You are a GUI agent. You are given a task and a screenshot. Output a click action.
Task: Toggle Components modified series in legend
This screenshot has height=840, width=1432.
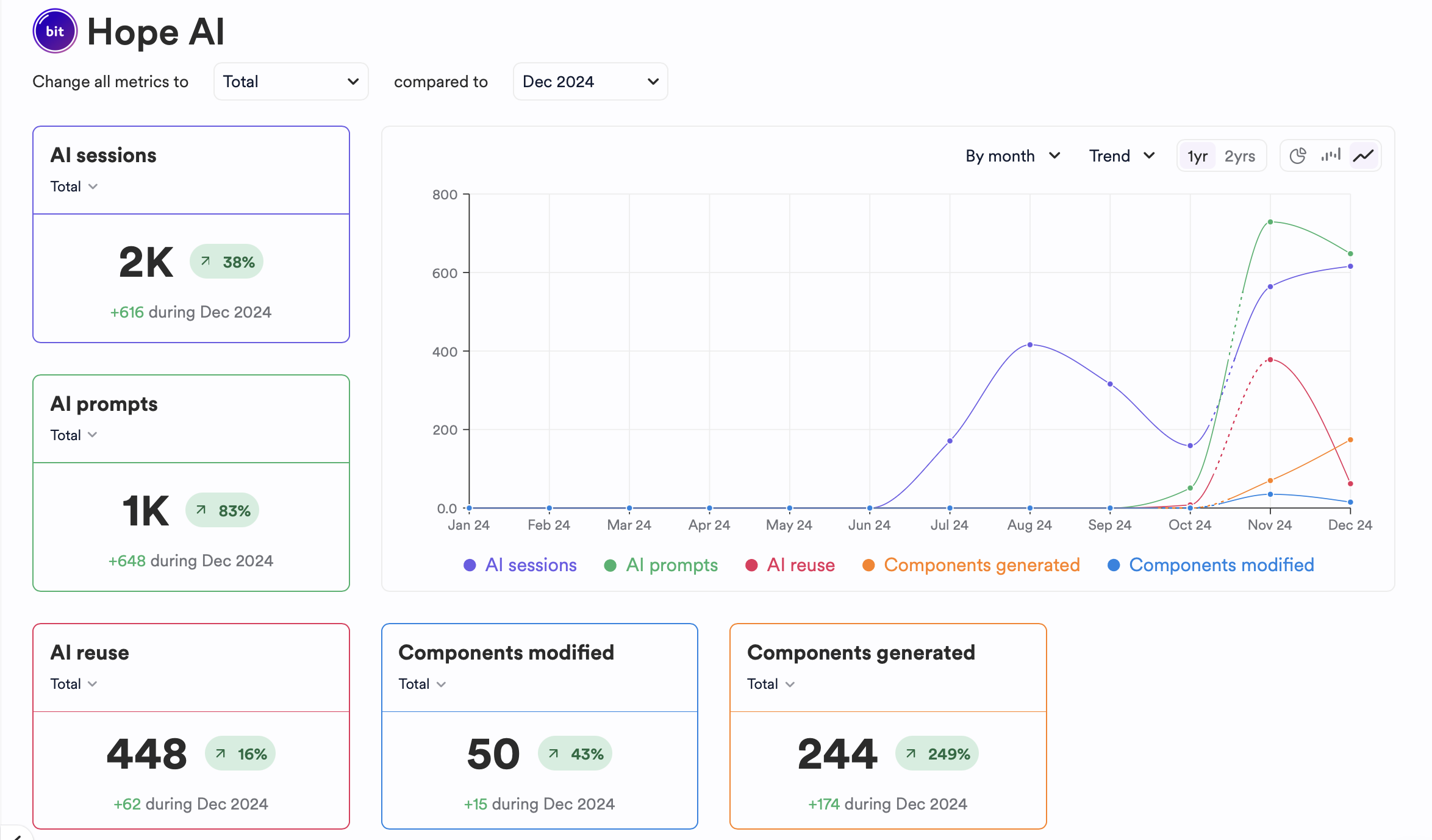[x=1211, y=565]
